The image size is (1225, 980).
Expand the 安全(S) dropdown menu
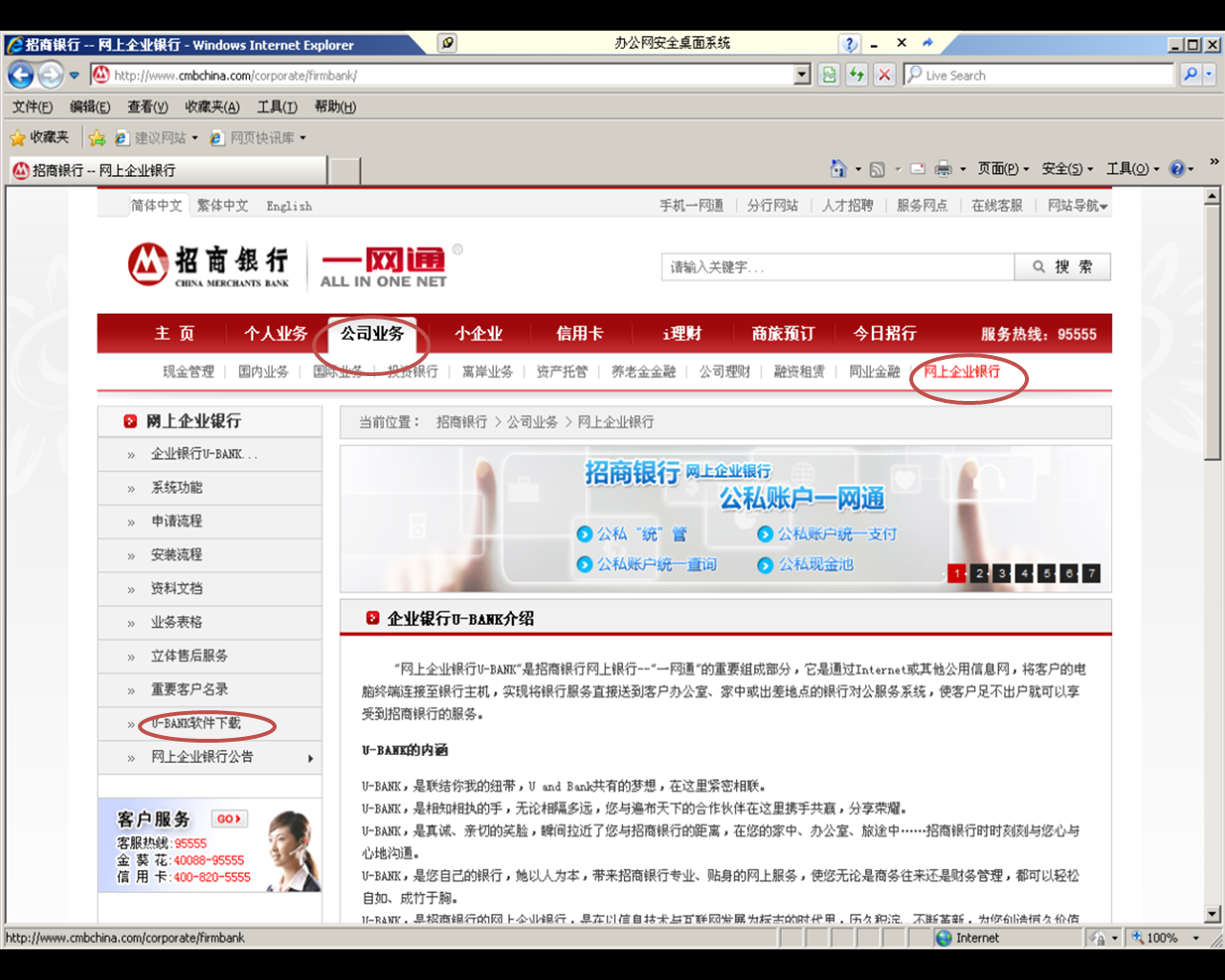[1067, 169]
